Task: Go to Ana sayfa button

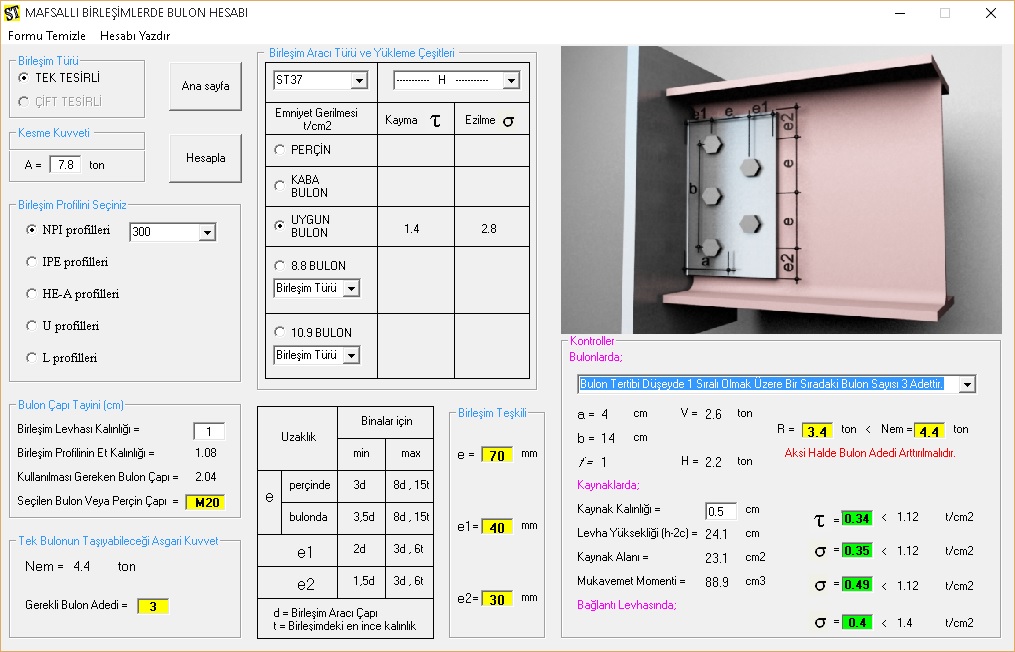Action: [x=205, y=86]
